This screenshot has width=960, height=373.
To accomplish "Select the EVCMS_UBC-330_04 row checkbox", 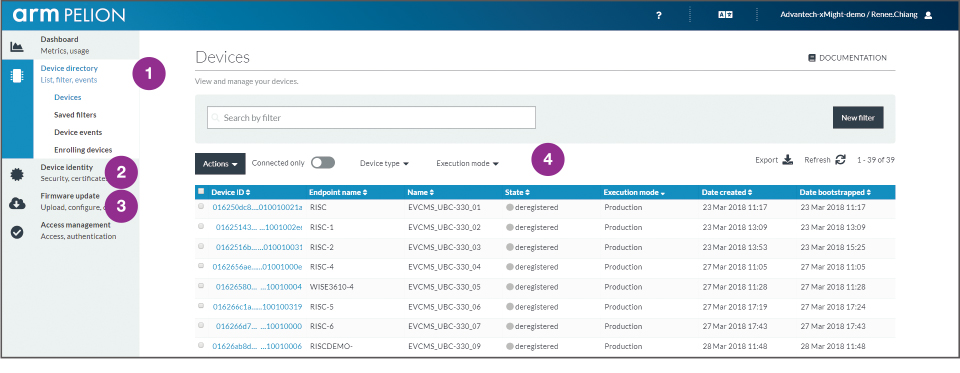I will pos(201,266).
